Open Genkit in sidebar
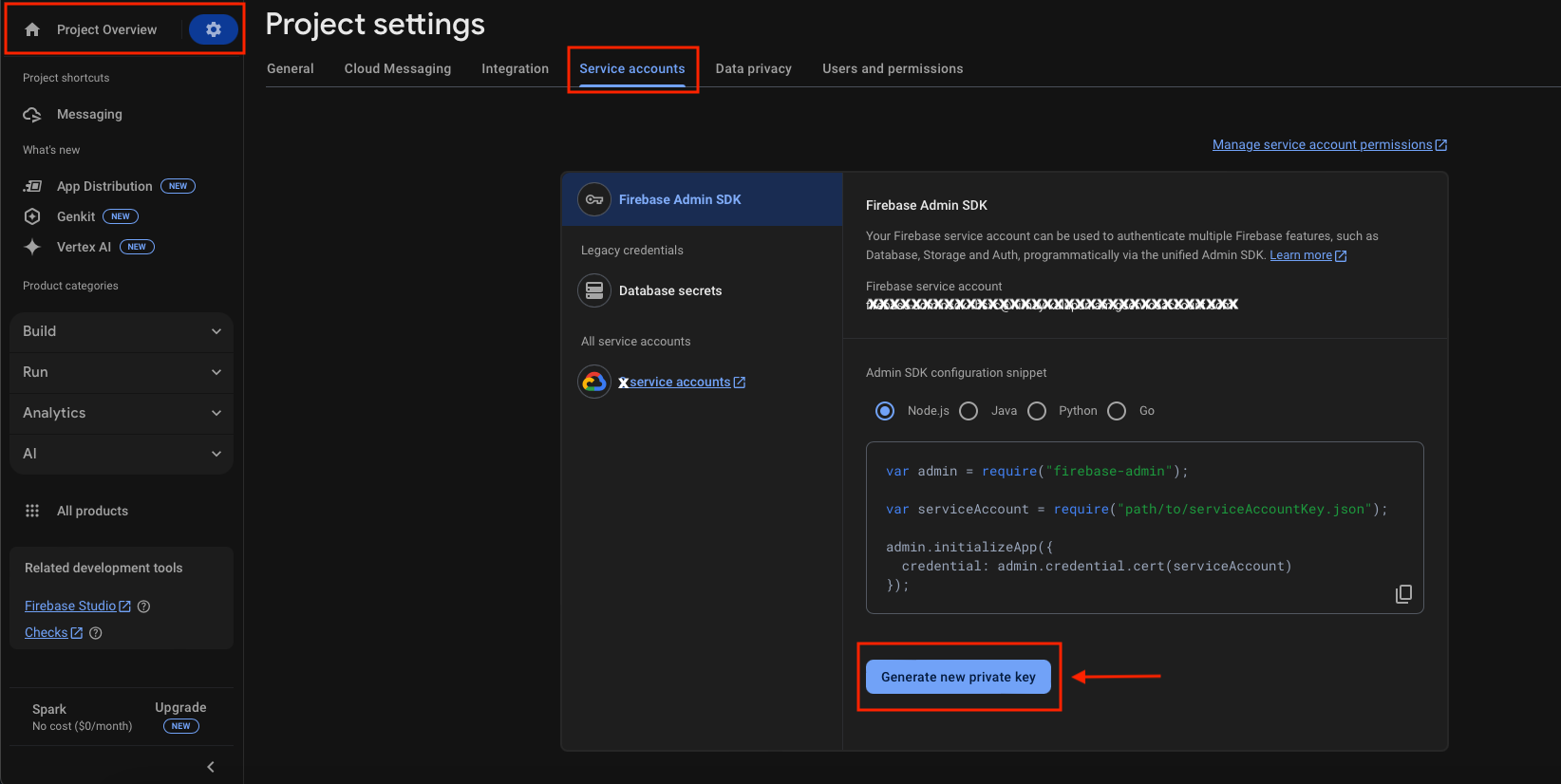Viewport: 1561px width, 784px height. (76, 216)
